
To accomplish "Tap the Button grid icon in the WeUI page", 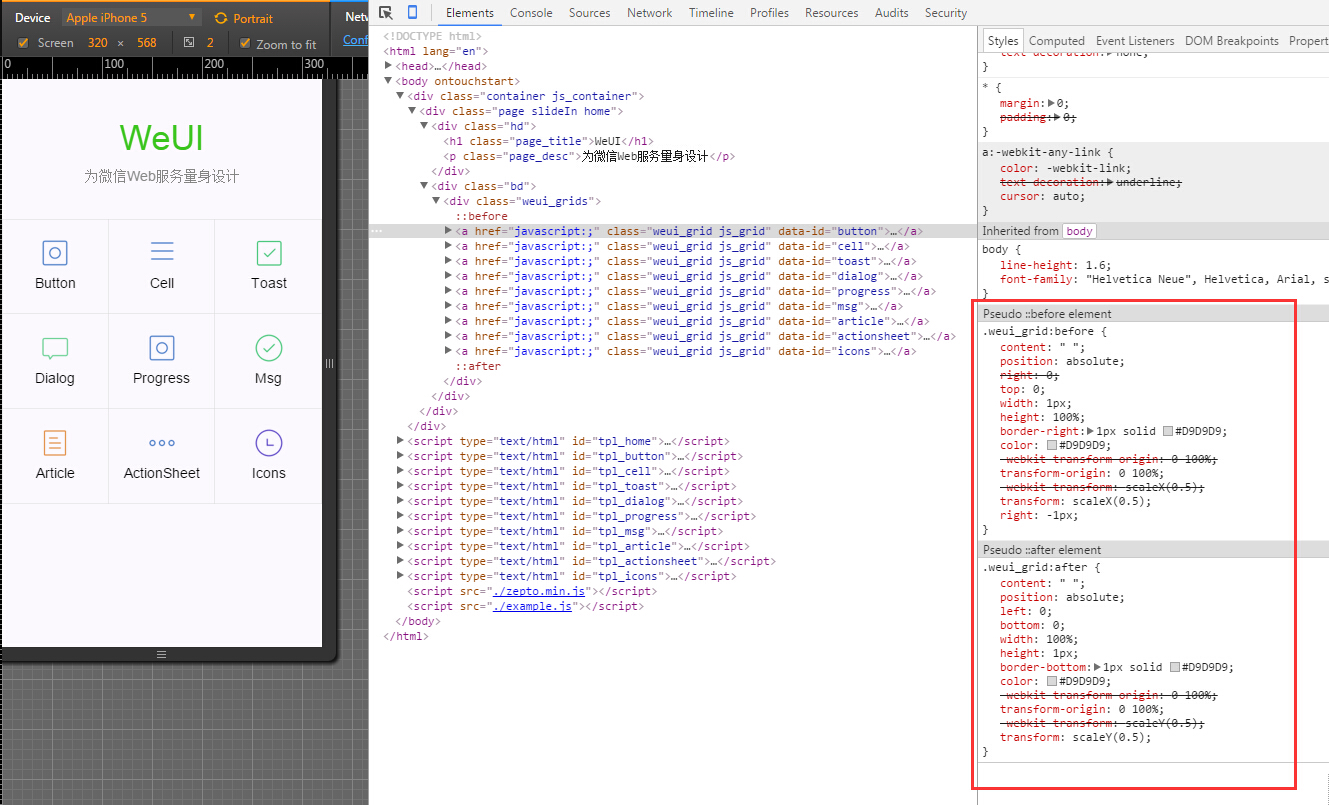I will pos(55,252).
